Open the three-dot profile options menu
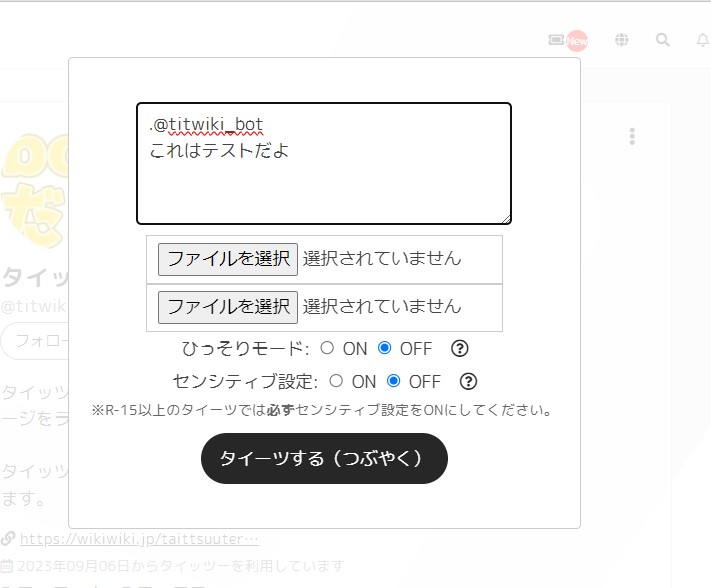The height and width of the screenshot is (588, 711). (632, 136)
